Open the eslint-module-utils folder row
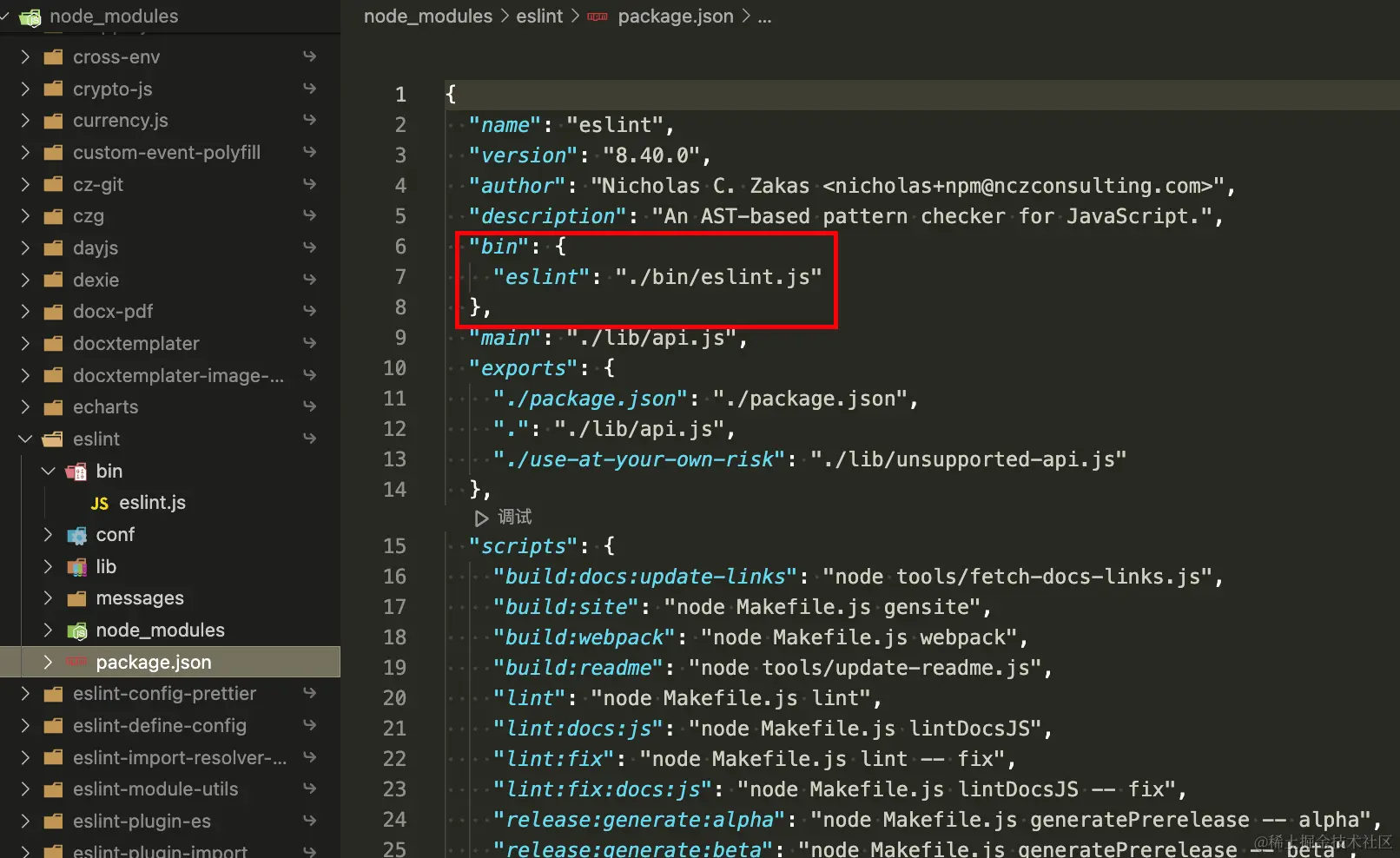 pyautogui.click(x=170, y=789)
